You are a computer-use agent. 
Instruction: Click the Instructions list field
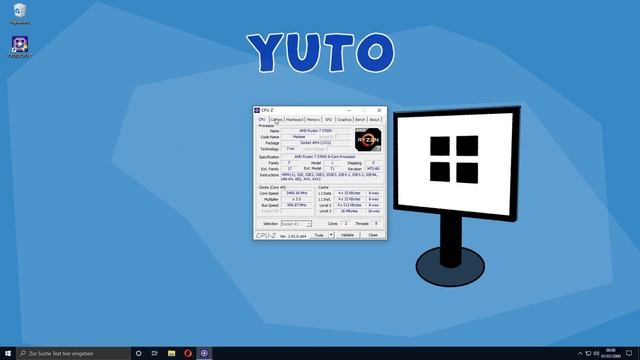(331, 177)
